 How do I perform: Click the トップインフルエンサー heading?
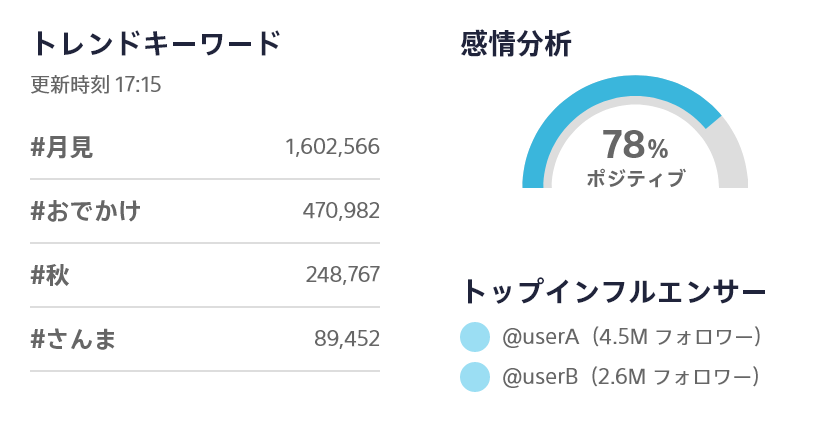(x=613, y=291)
